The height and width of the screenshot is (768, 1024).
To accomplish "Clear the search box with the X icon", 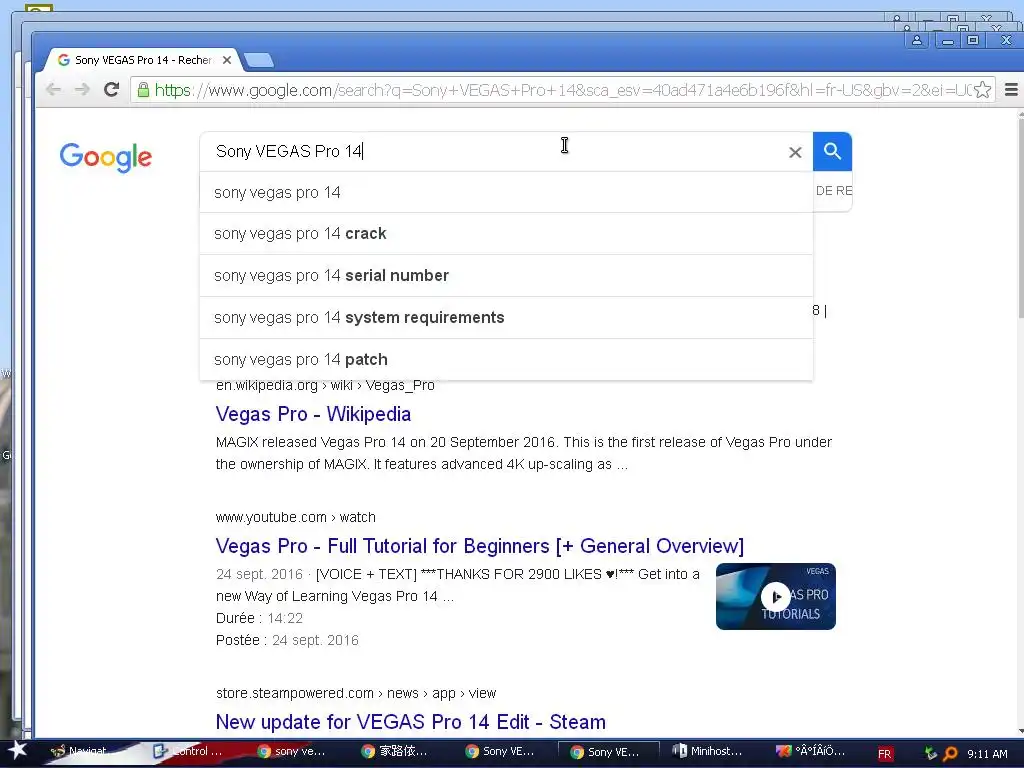I will [795, 152].
